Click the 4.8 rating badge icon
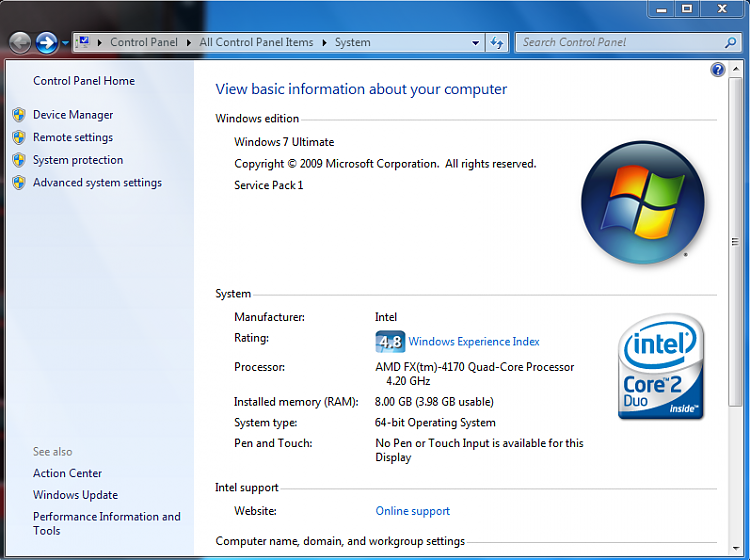Screen dimensions: 750x560 pos(390,341)
